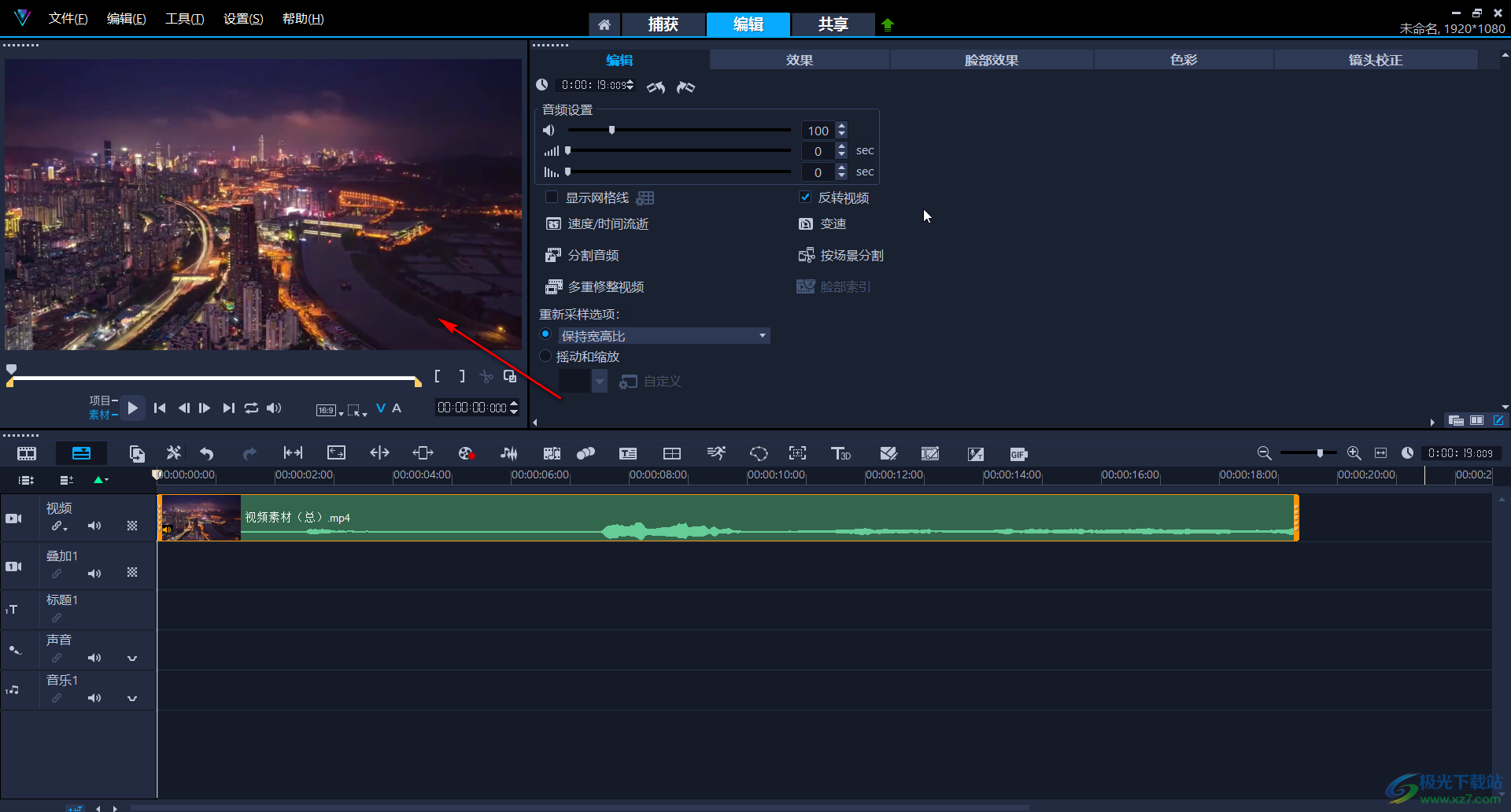Mute the 叠加1 track audio
This screenshot has width=1511, height=812.
pos(94,574)
